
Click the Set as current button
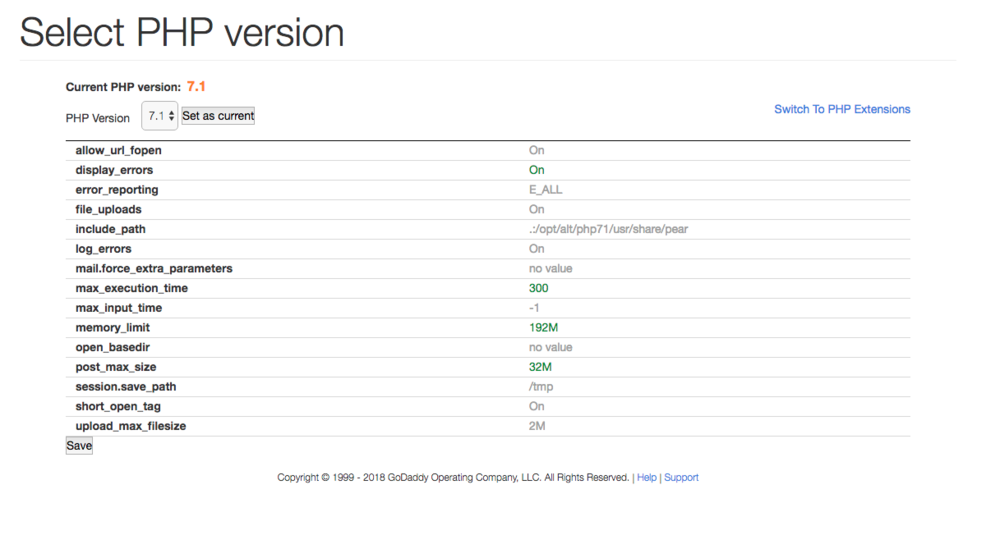[x=218, y=115]
